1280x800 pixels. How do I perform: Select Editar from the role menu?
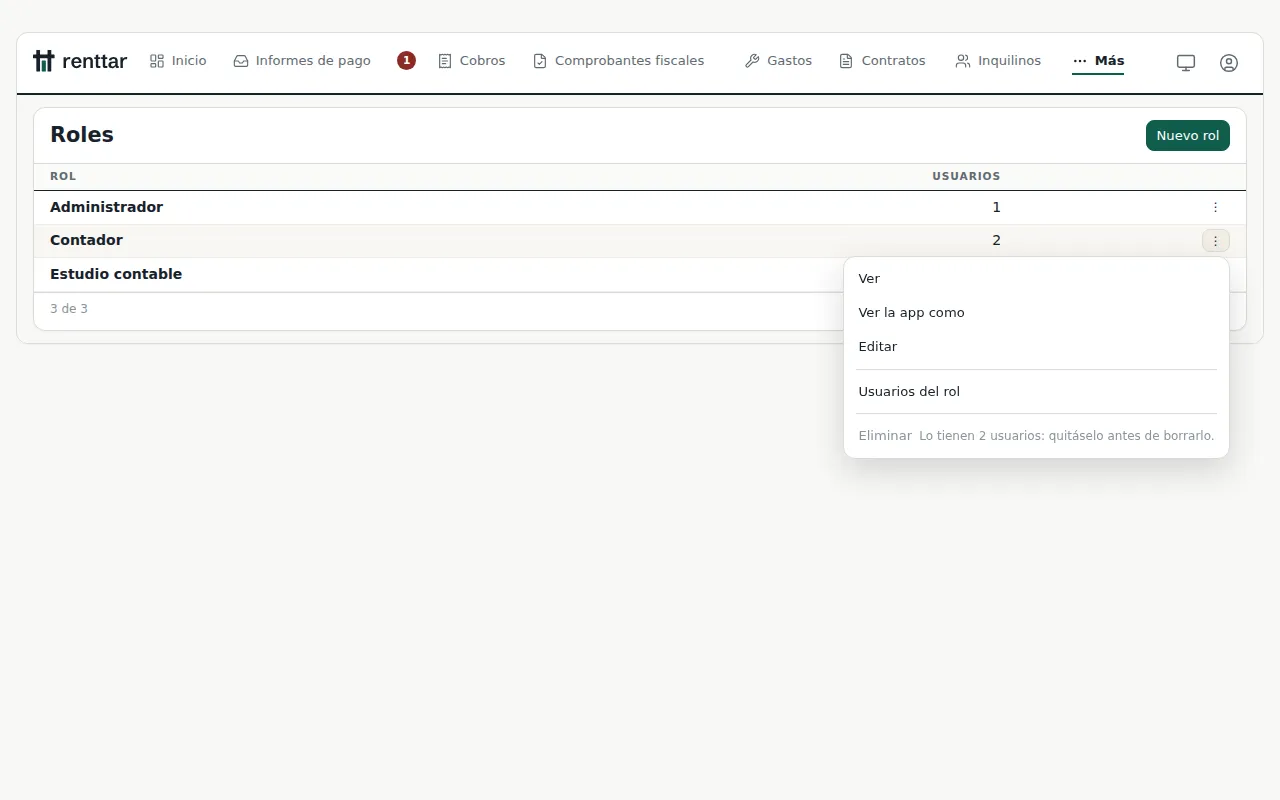tap(1036, 347)
